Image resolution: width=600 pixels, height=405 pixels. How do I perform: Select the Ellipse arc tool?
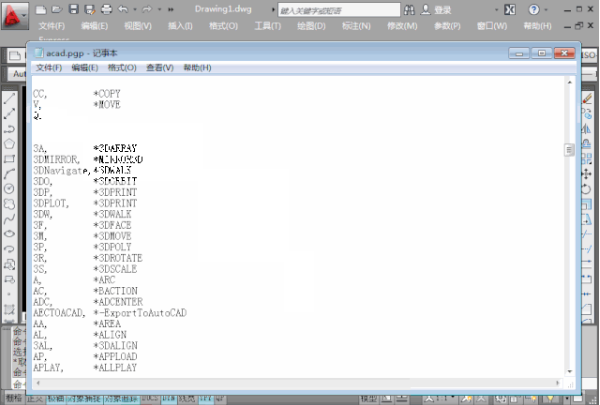(x=9, y=249)
